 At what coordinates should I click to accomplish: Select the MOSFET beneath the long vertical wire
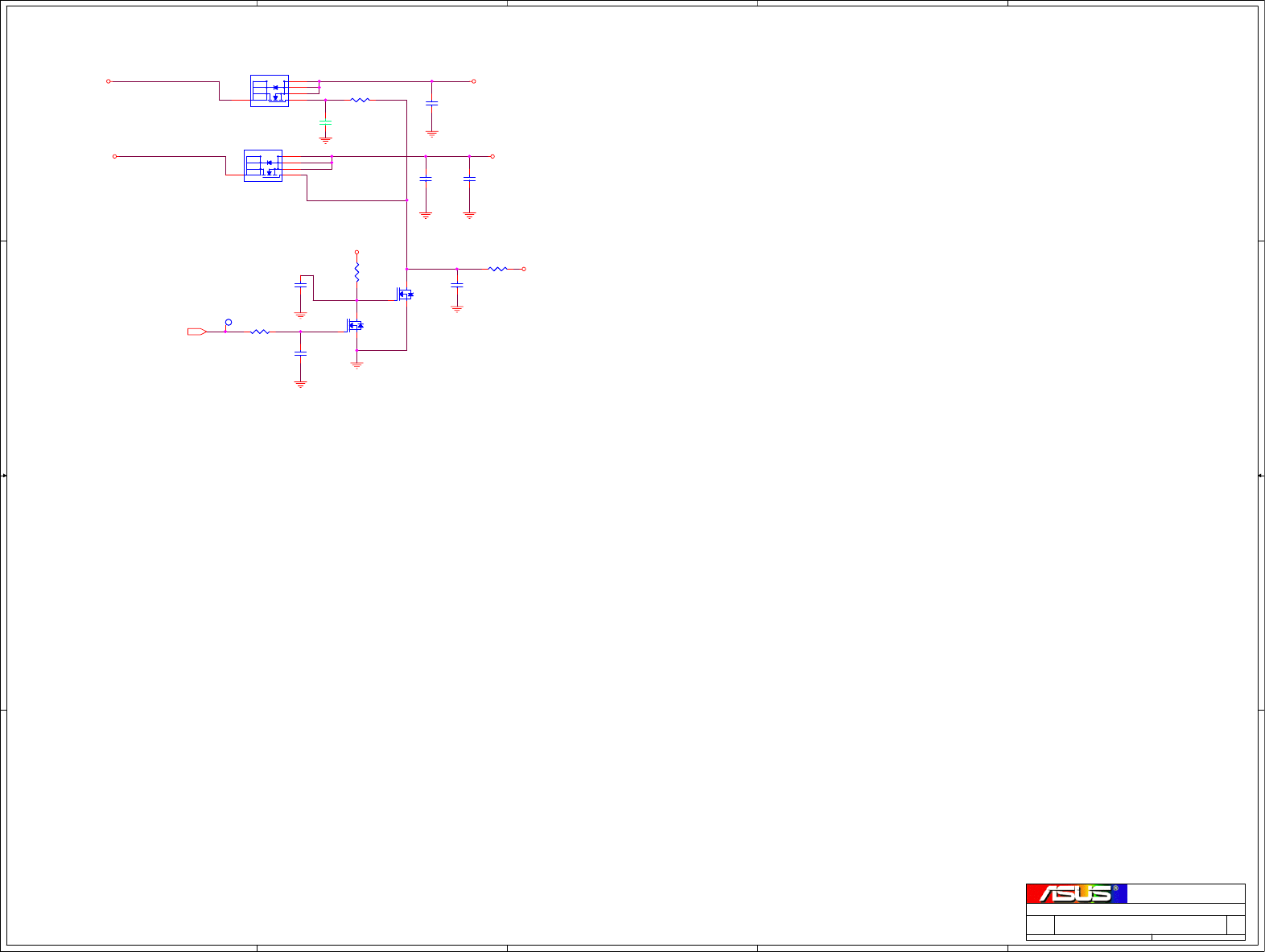[x=405, y=295]
